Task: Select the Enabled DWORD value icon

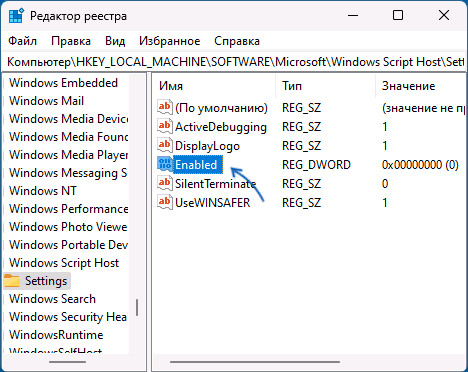Action: [x=165, y=164]
